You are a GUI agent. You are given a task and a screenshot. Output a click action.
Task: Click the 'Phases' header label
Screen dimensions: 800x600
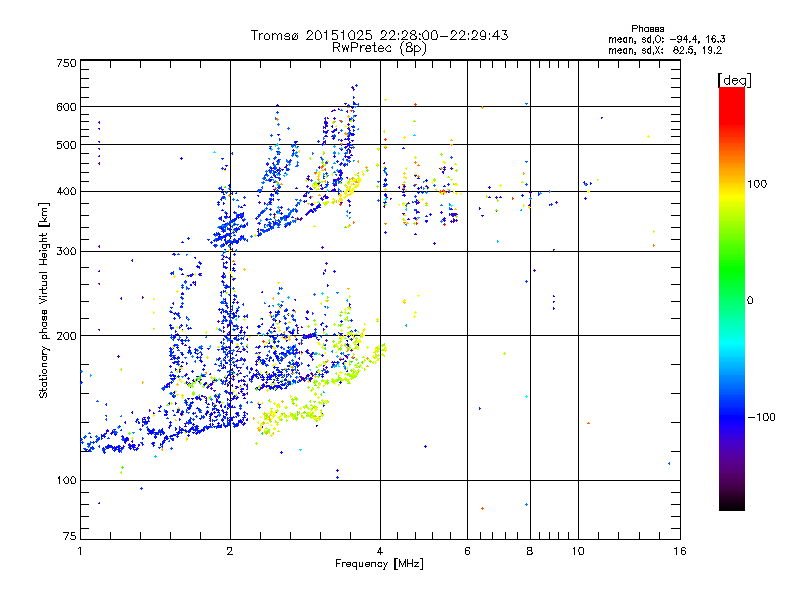(647, 29)
